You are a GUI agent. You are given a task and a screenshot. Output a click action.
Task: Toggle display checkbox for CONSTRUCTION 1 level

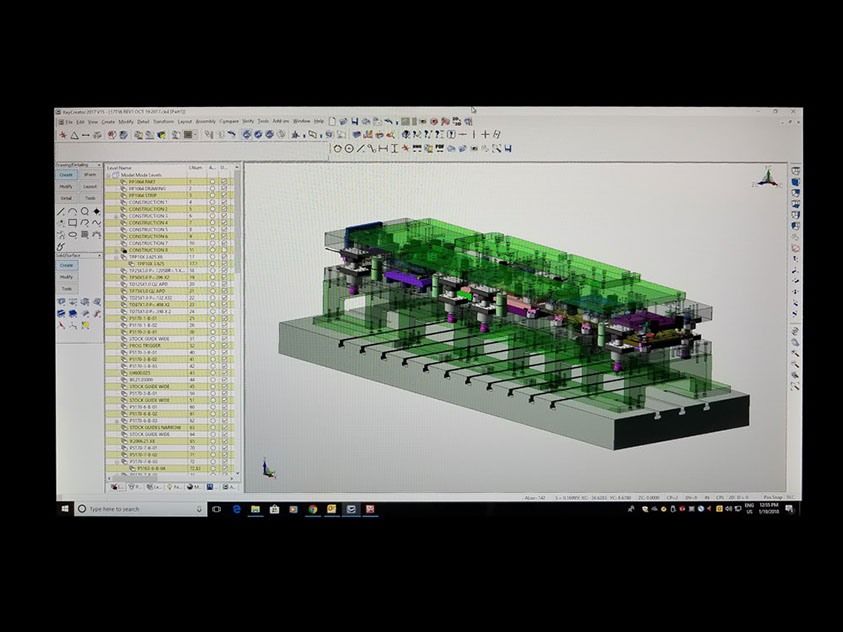click(x=225, y=202)
